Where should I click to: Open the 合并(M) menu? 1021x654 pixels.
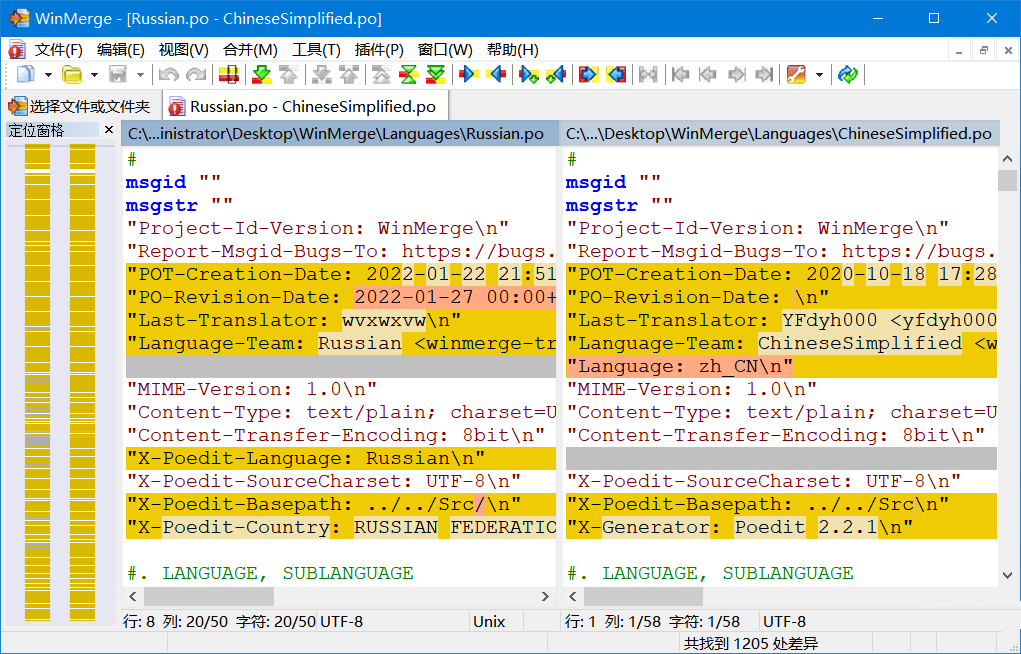(249, 50)
